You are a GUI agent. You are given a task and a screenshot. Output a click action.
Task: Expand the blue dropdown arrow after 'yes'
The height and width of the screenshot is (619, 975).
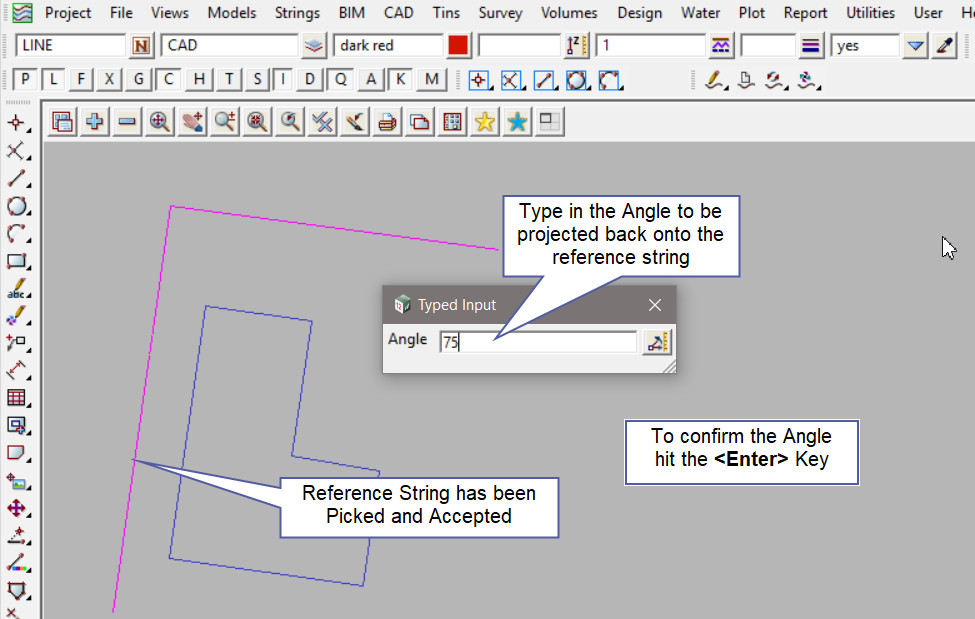tap(915, 46)
